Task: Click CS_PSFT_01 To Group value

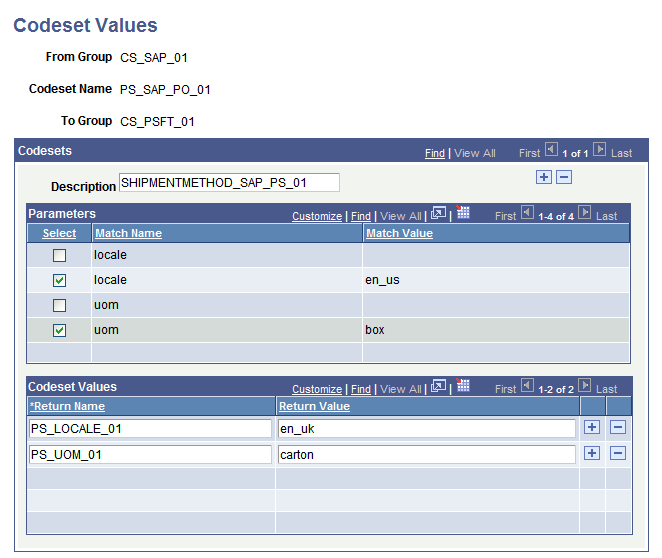Action: pos(157,122)
